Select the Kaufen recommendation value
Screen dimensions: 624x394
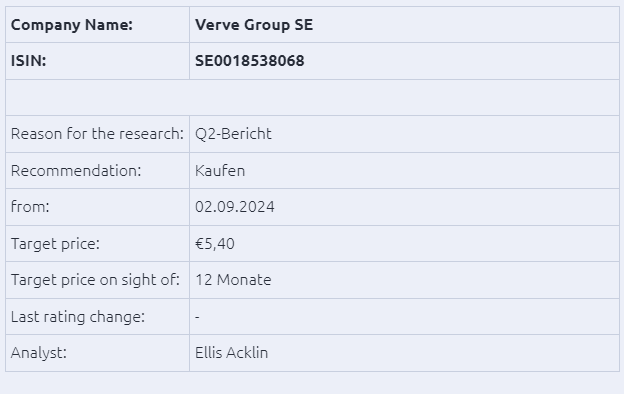click(x=220, y=170)
